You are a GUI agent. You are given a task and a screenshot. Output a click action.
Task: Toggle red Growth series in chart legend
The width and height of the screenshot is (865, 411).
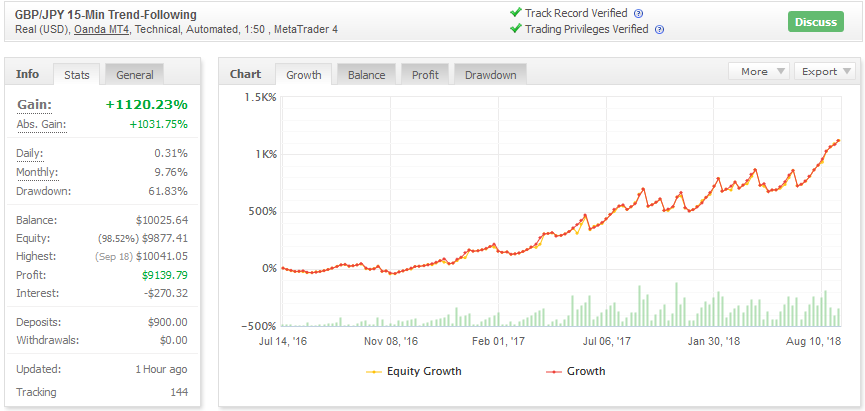[x=575, y=371]
